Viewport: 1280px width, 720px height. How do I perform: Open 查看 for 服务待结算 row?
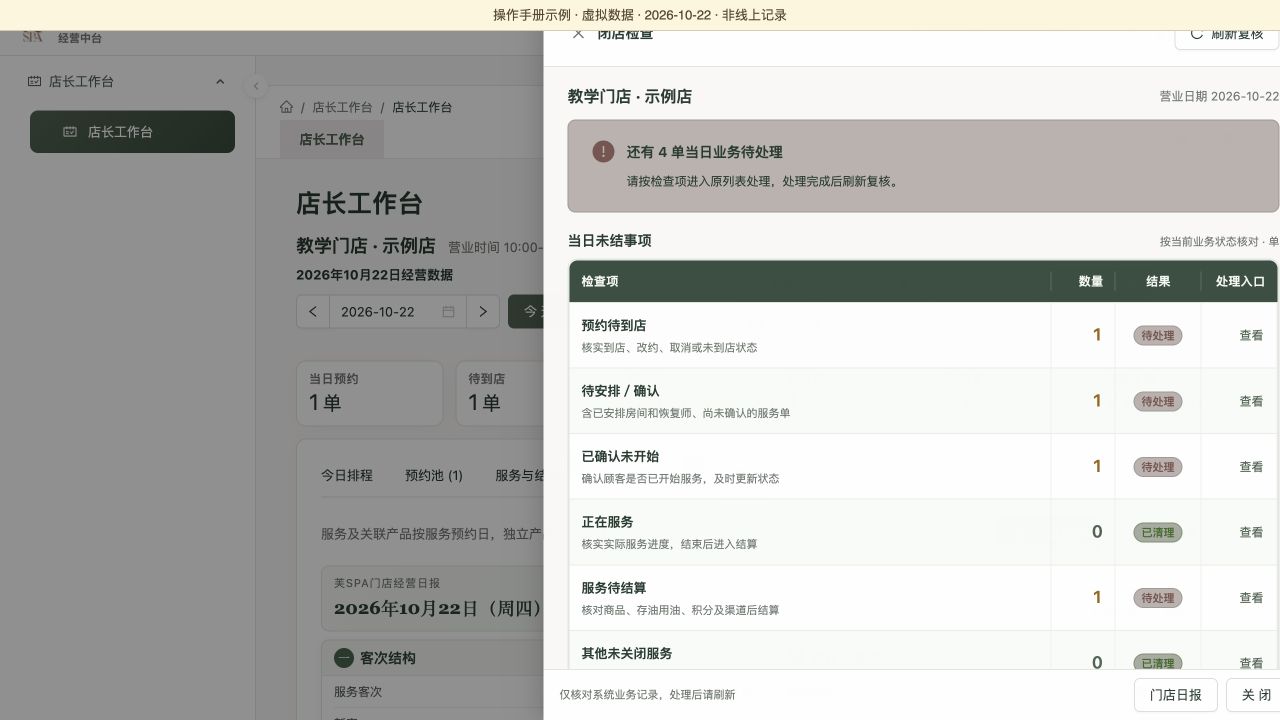[1251, 598]
